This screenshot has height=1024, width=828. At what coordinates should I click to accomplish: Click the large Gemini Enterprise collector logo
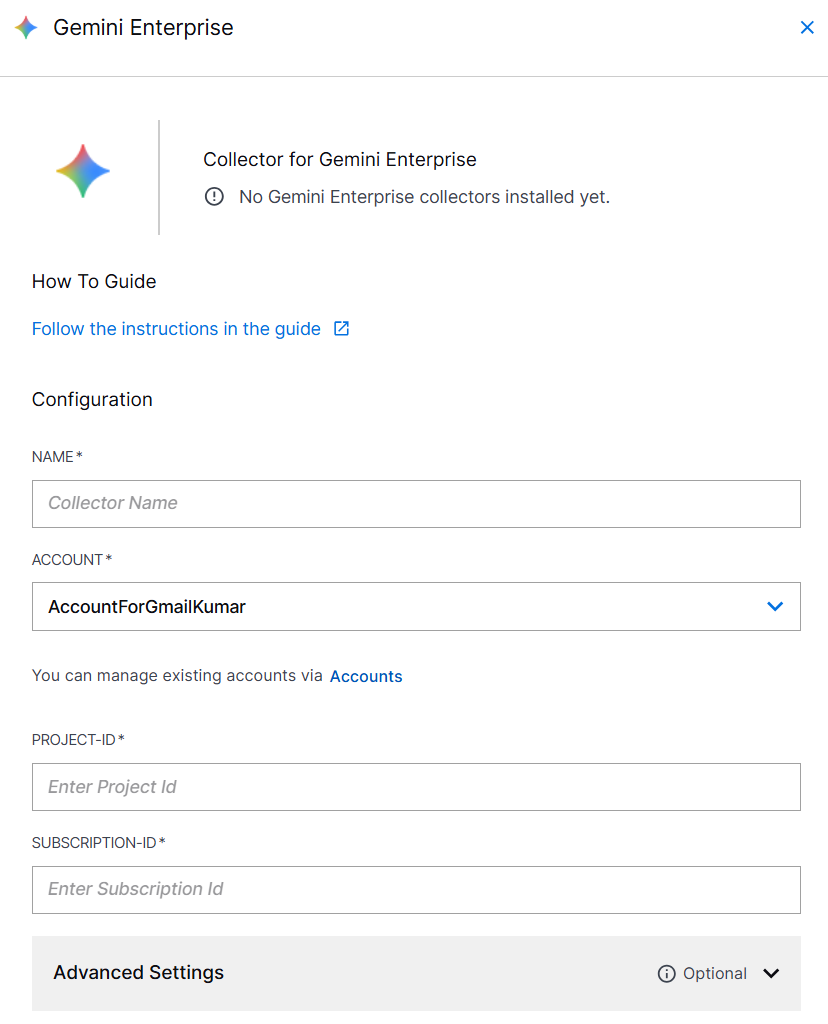(x=83, y=170)
